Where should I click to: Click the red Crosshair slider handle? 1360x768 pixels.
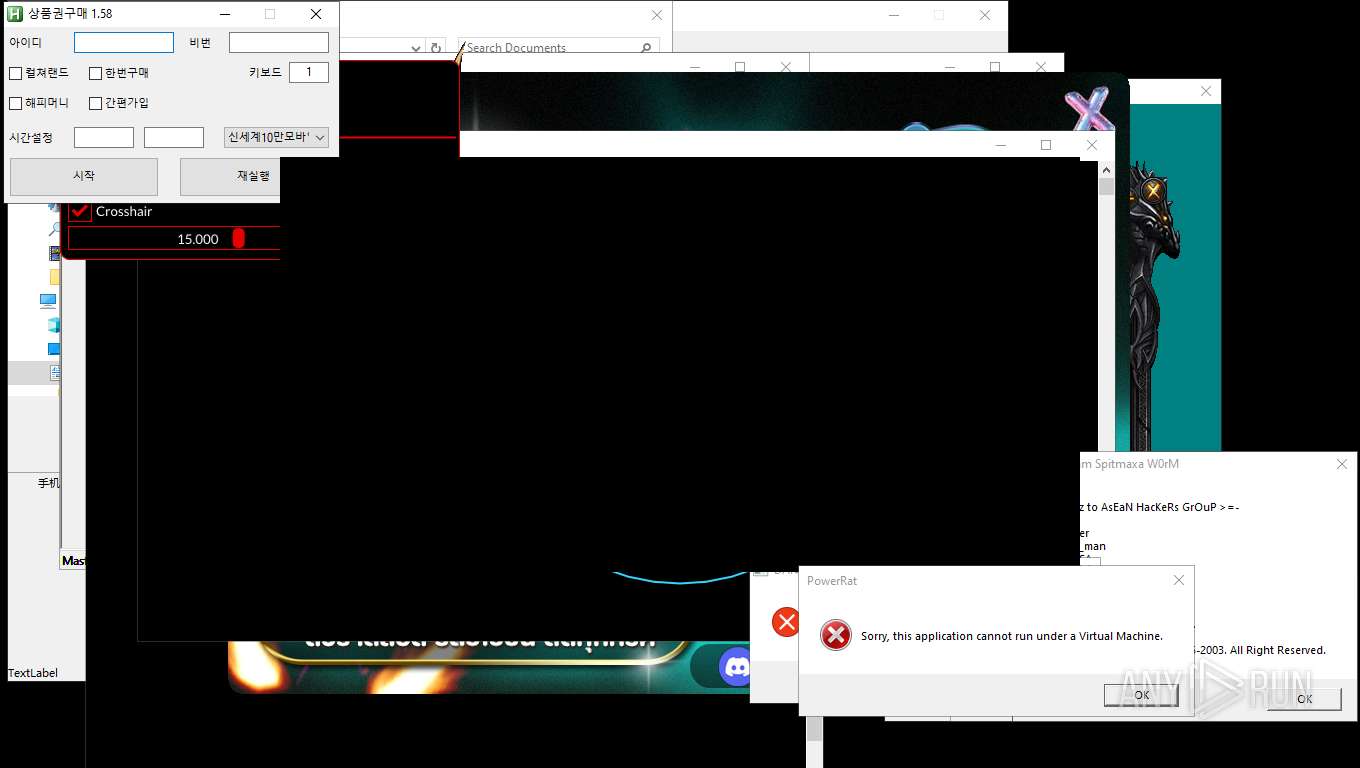click(238, 238)
